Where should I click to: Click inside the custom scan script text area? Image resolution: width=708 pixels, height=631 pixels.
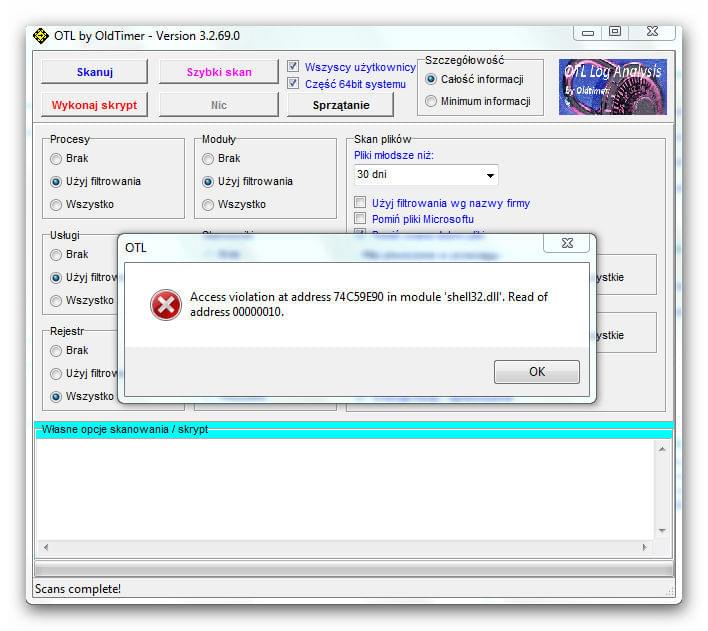click(345, 489)
